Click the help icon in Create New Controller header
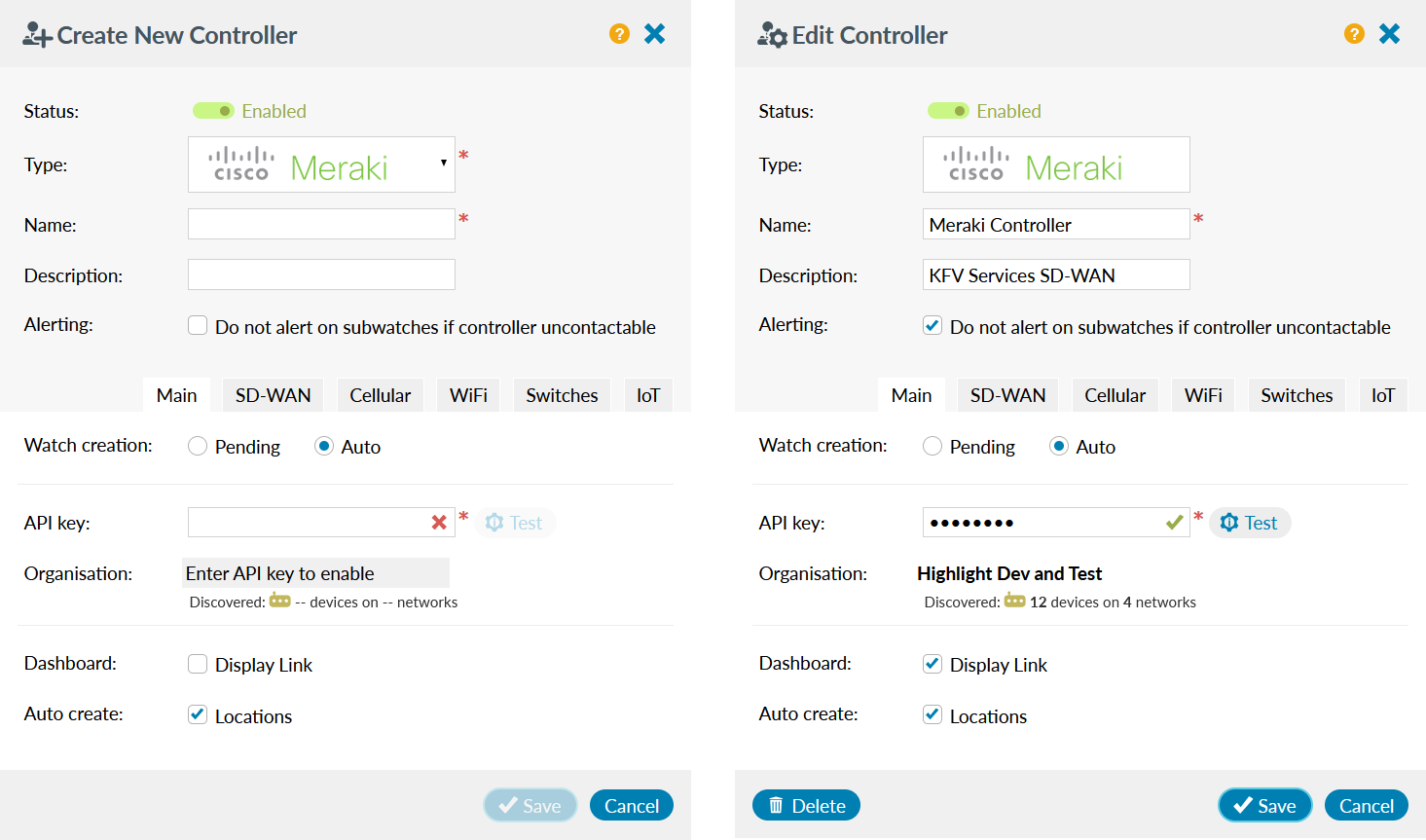 click(620, 32)
